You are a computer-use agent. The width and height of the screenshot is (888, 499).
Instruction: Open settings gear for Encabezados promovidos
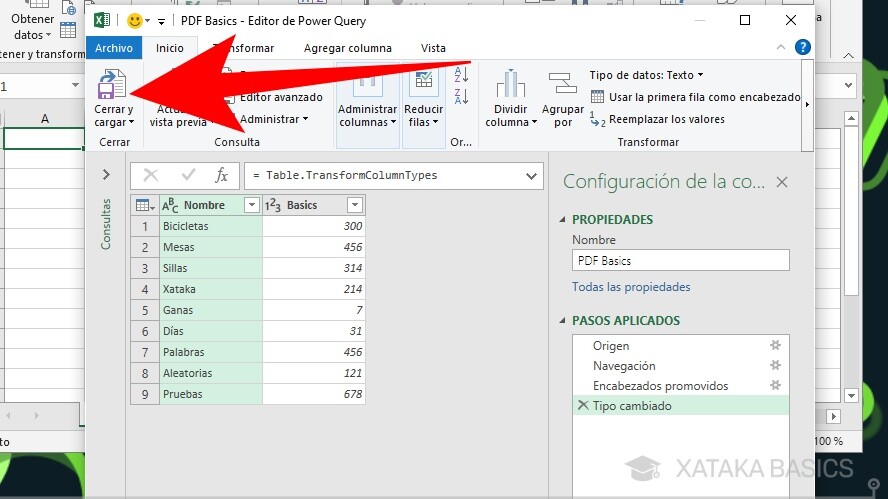tap(775, 385)
